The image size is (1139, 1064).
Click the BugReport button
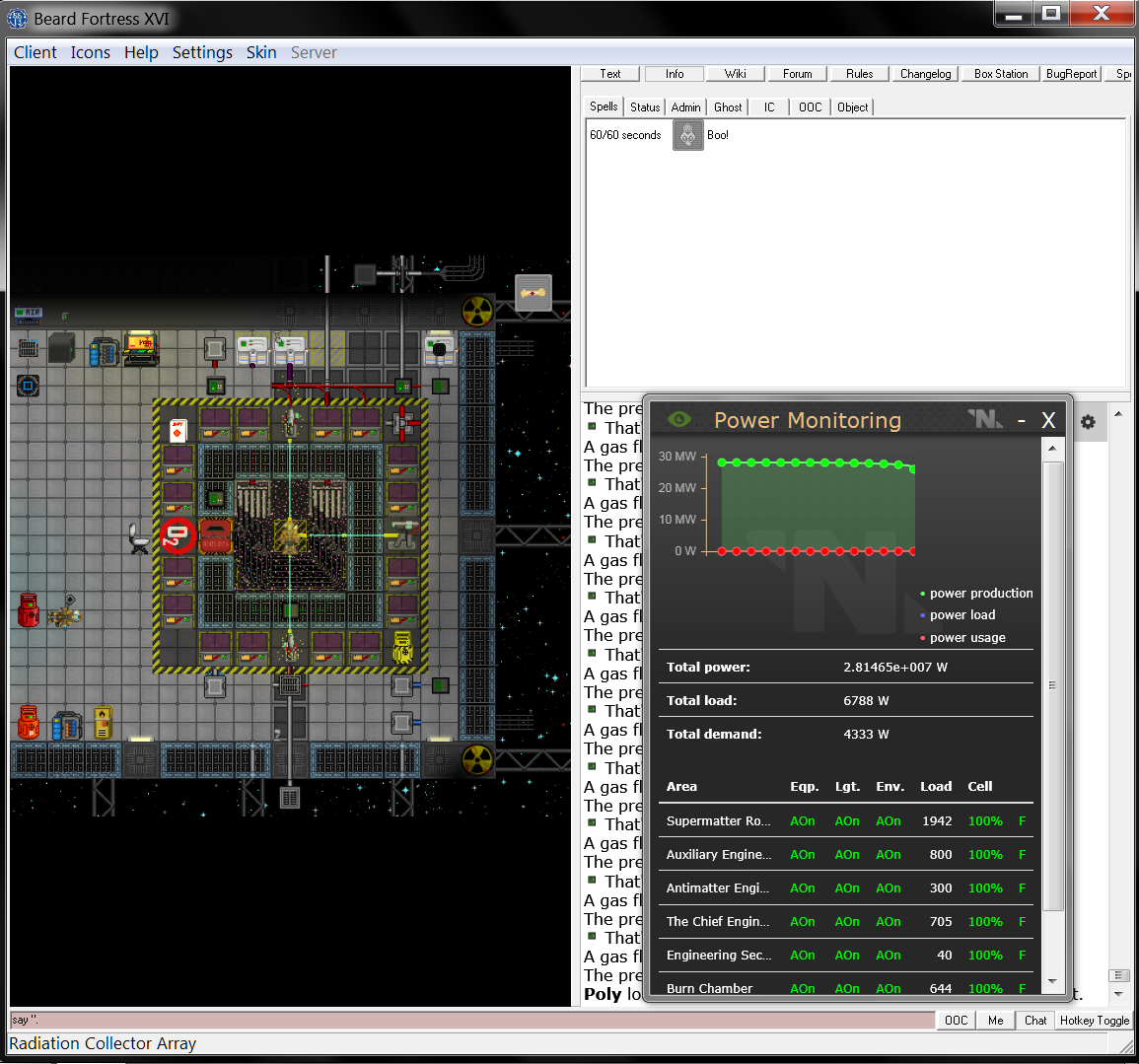1071,74
